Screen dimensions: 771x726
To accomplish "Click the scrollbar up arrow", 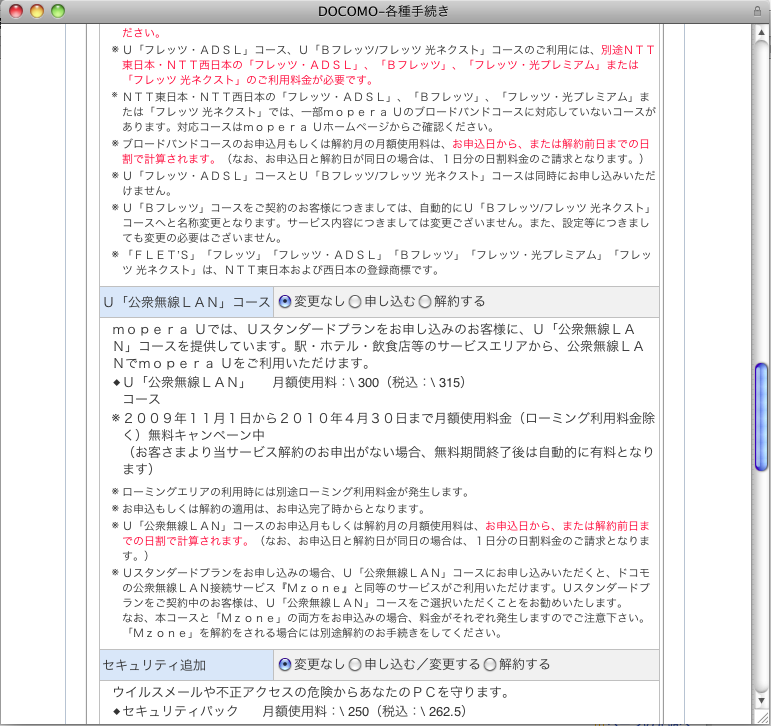I will tap(761, 33).
